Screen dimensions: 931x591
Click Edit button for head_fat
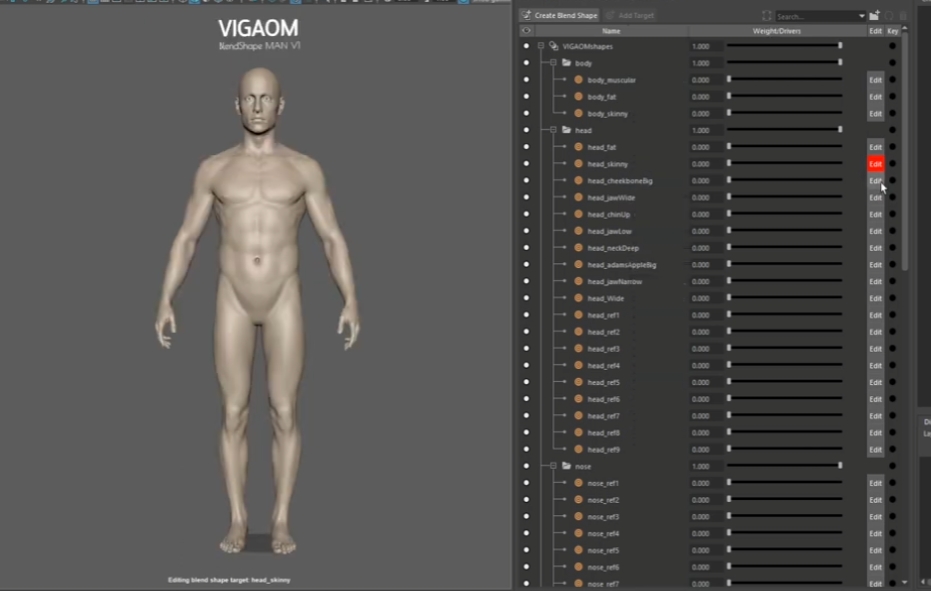(875, 147)
